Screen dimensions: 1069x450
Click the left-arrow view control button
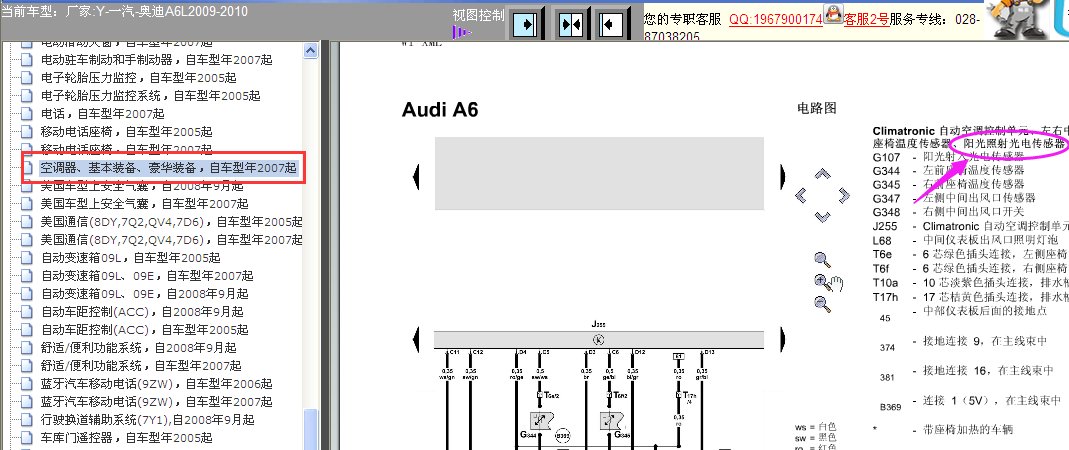[610, 25]
